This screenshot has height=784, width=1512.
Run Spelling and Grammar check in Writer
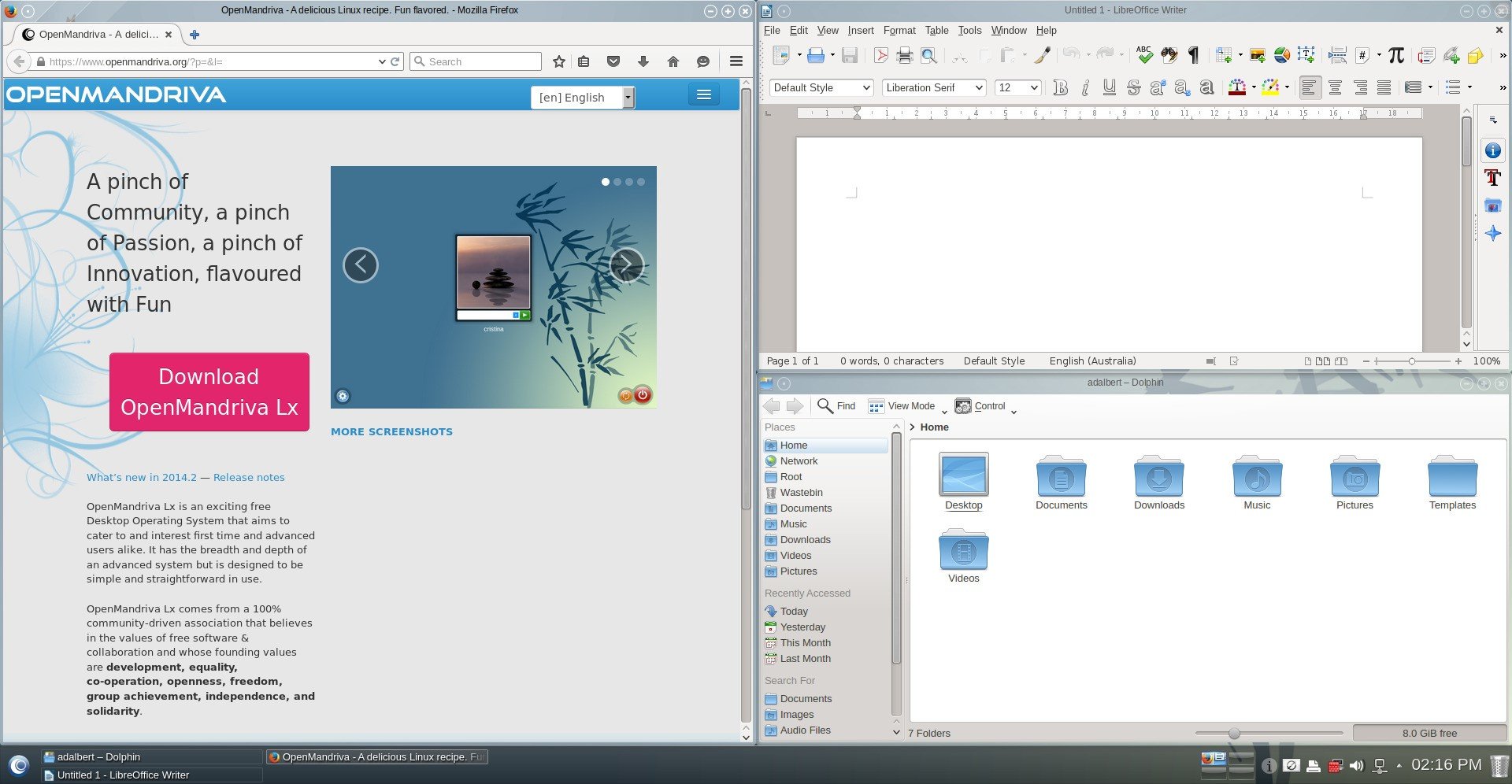[x=1144, y=54]
